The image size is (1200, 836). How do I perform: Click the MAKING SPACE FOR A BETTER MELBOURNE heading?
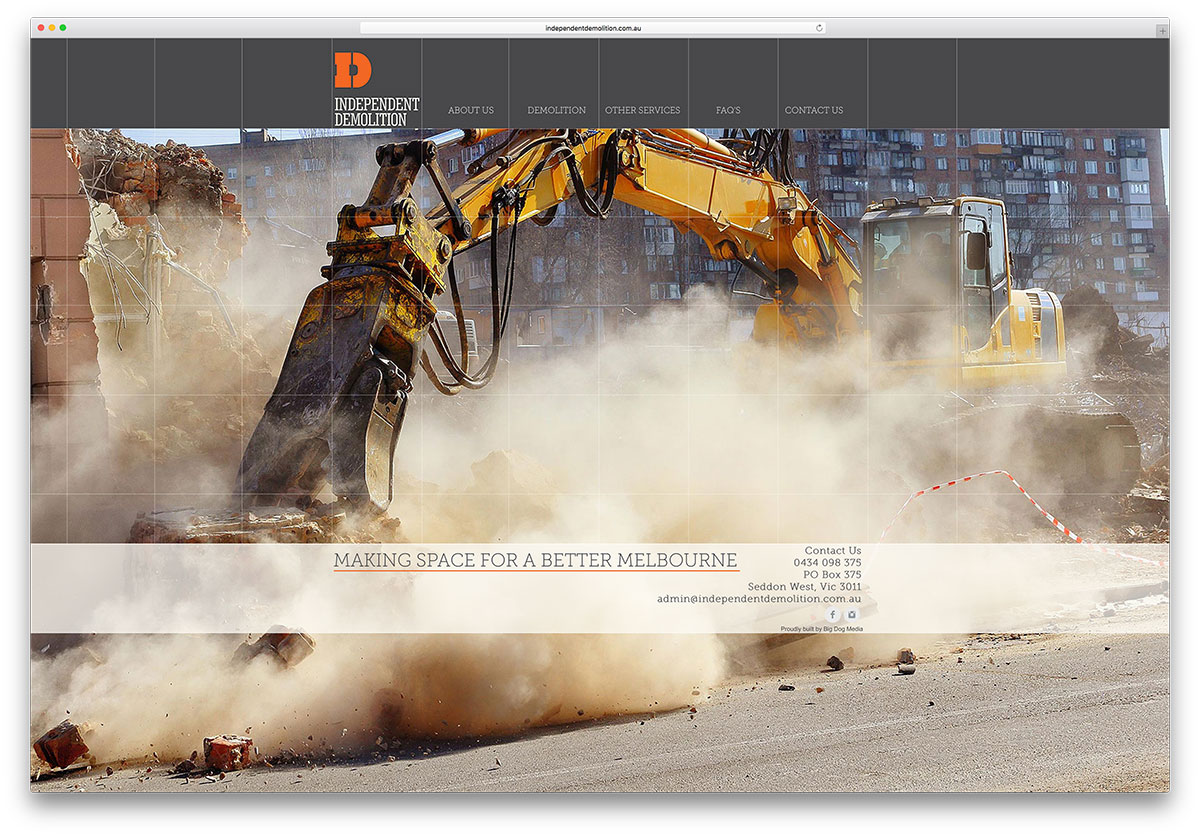point(535,560)
